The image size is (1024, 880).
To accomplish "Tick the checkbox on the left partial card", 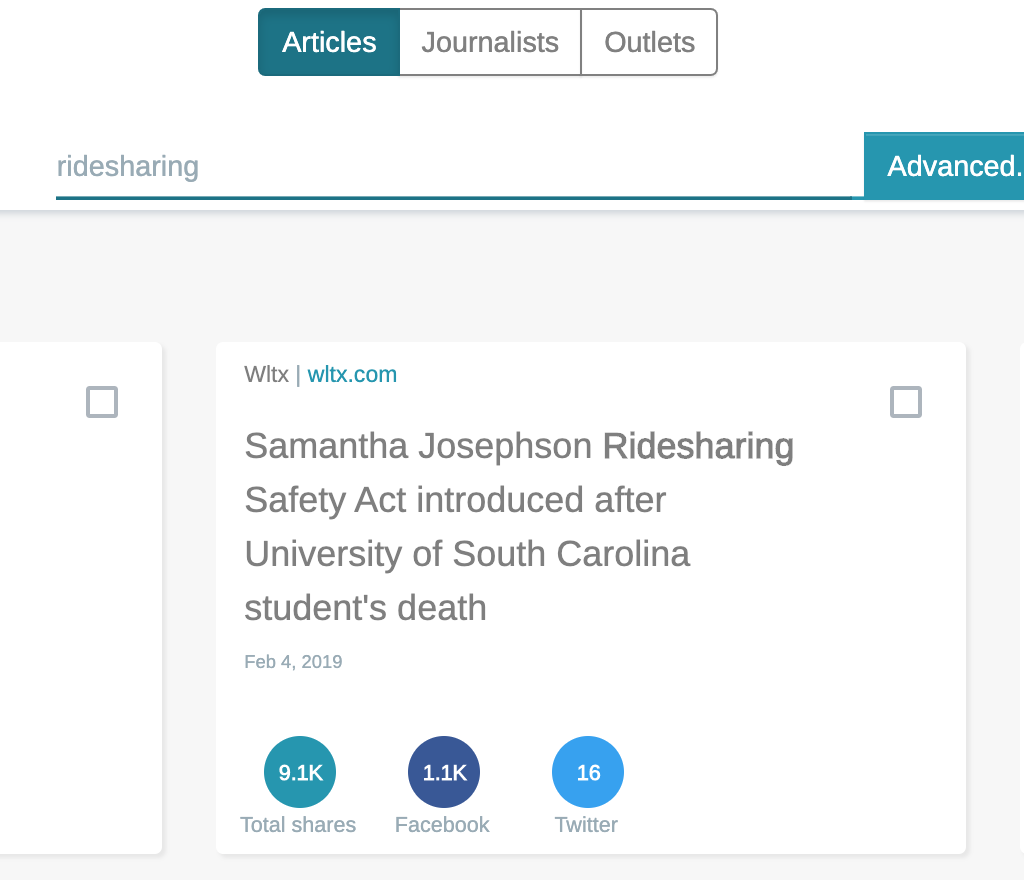I will 102,402.
